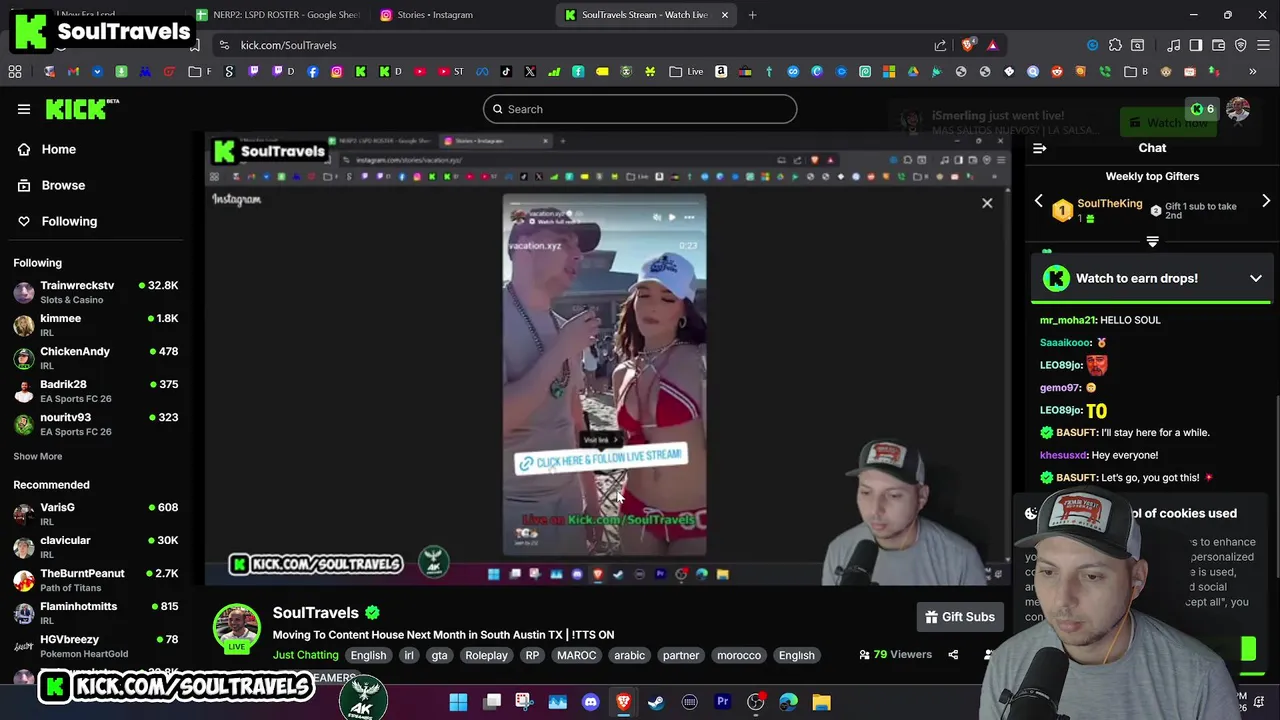
Task: Show previous weekly top gifter
Action: coord(1038,201)
